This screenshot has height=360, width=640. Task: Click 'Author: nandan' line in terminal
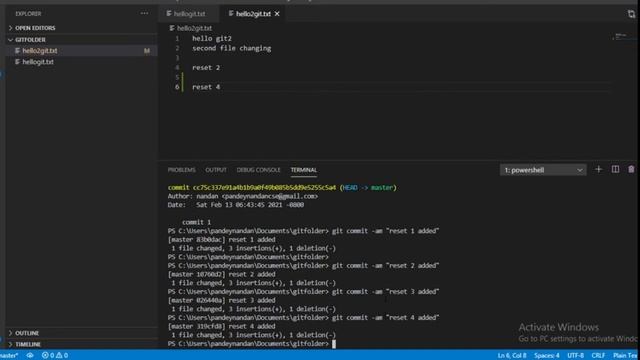243,196
